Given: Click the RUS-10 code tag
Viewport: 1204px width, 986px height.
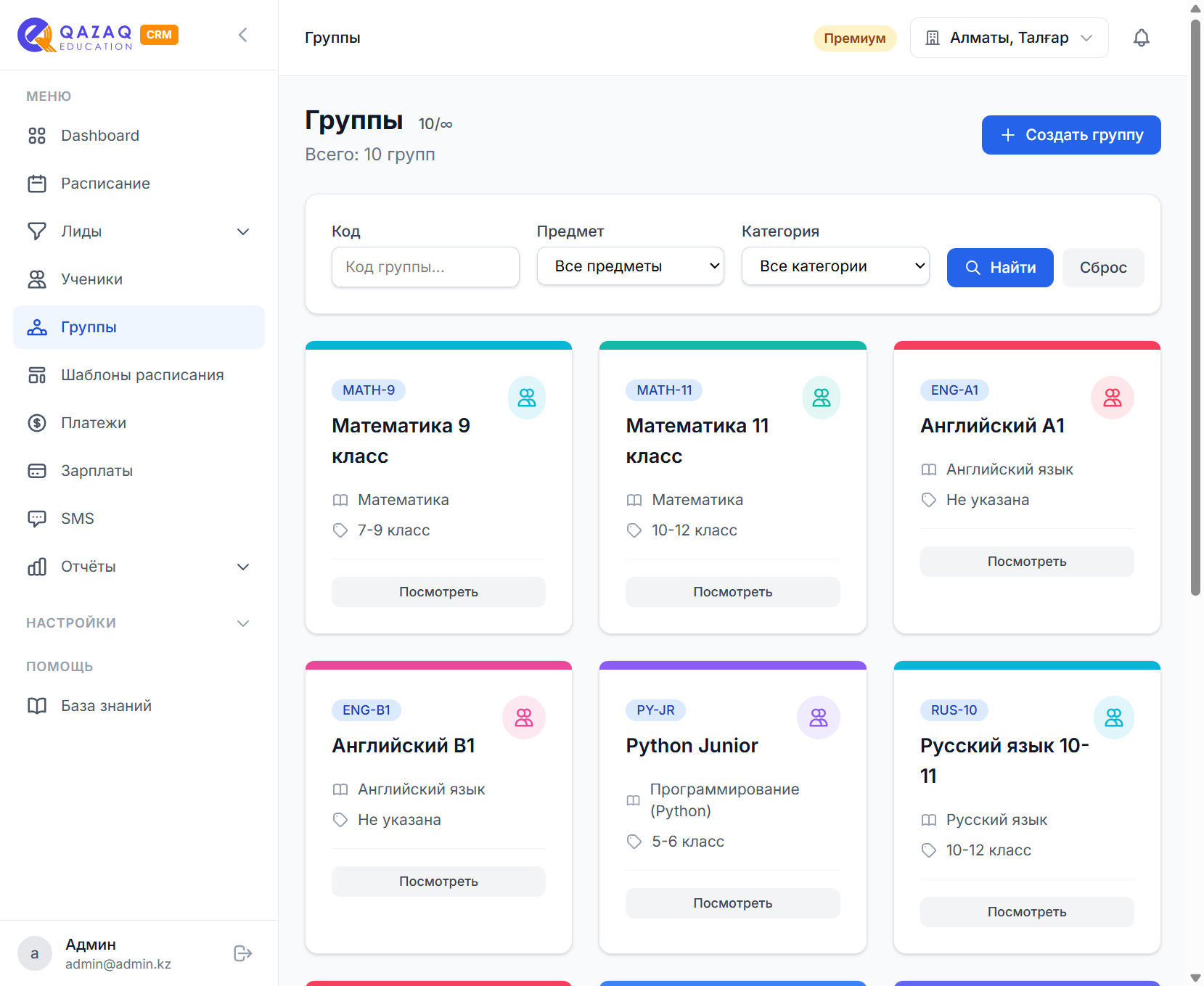Looking at the screenshot, I should click(954, 710).
